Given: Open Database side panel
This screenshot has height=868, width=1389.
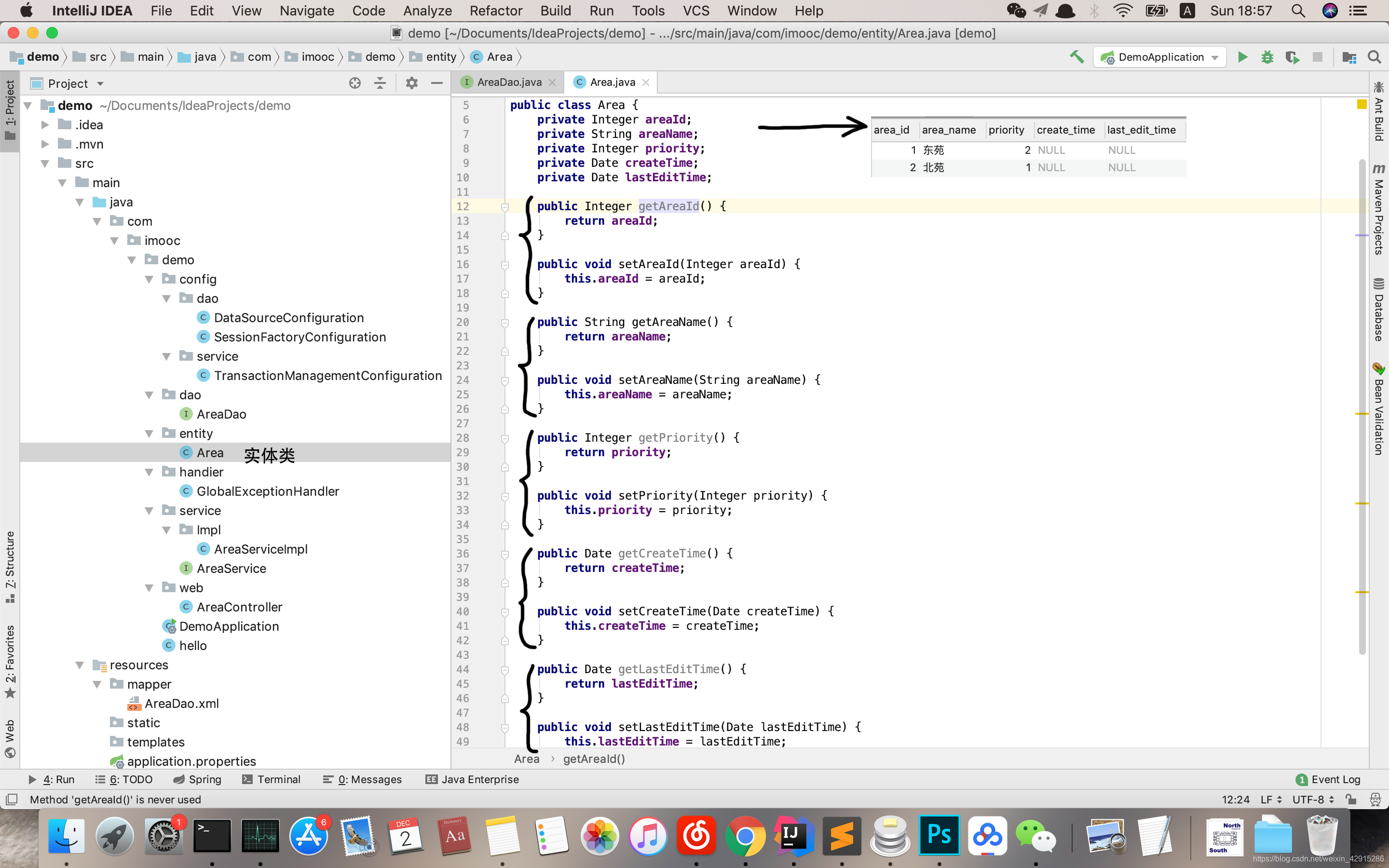Looking at the screenshot, I should (x=1379, y=310).
